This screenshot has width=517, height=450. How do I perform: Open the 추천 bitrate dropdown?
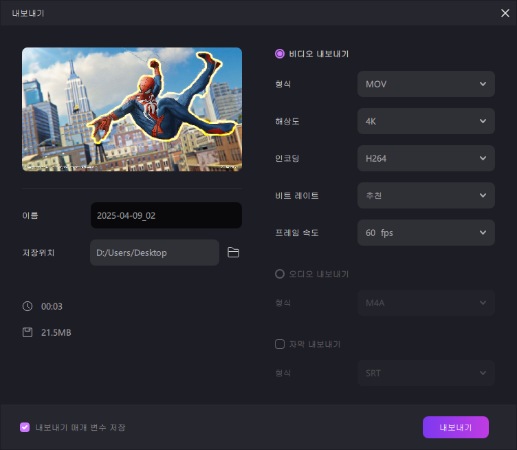click(426, 195)
